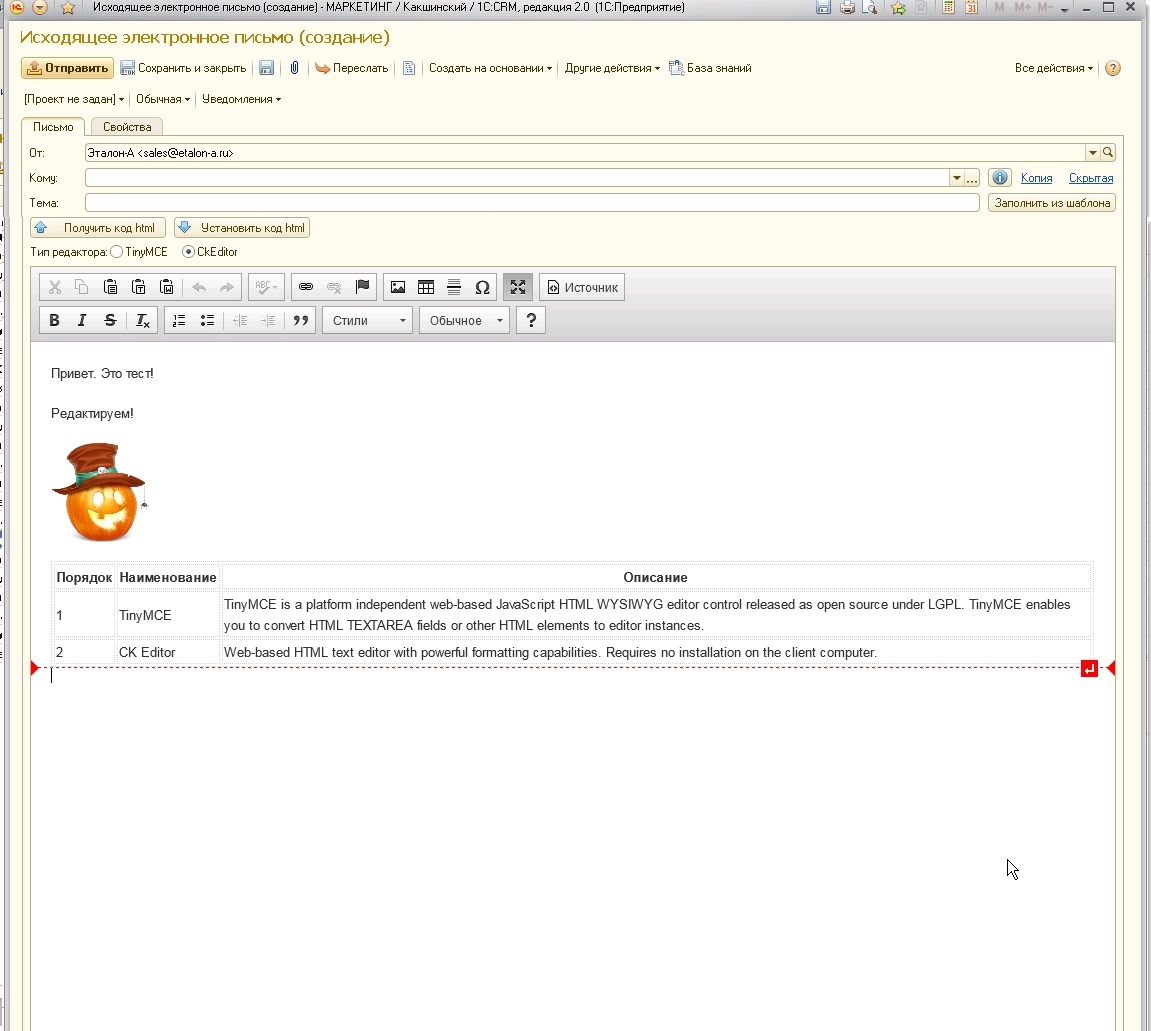1151x1031 pixels.
Task: Click the insert image icon
Action: tap(398, 287)
